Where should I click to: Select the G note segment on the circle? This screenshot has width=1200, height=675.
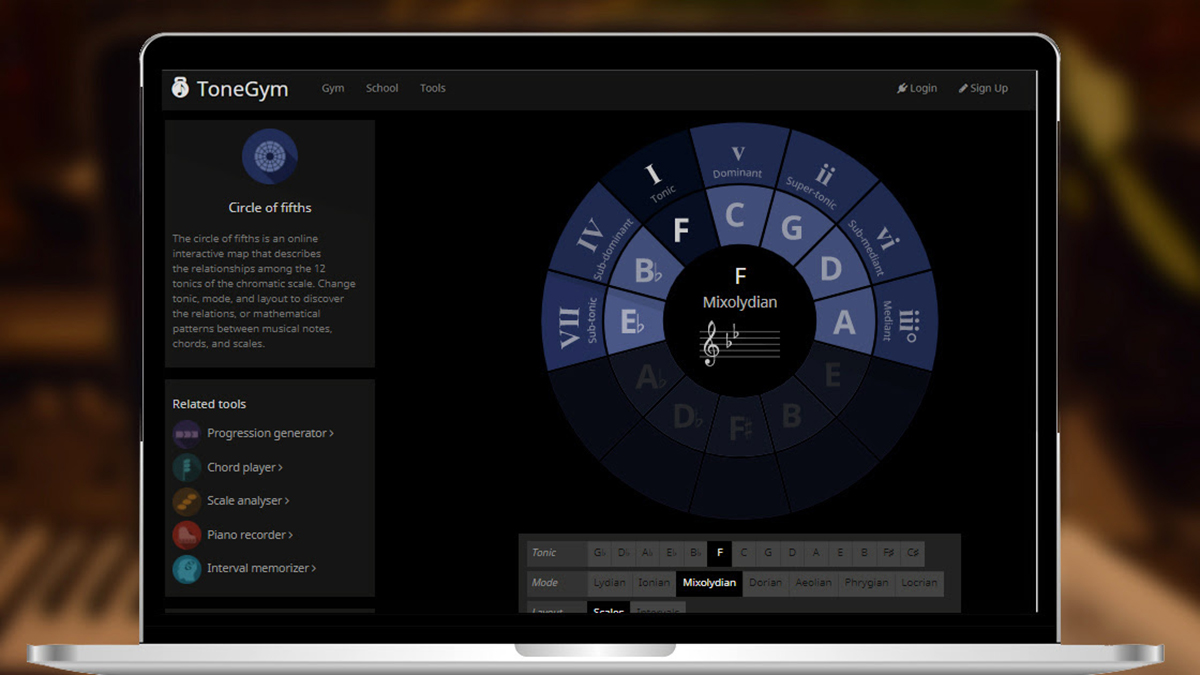click(x=791, y=227)
